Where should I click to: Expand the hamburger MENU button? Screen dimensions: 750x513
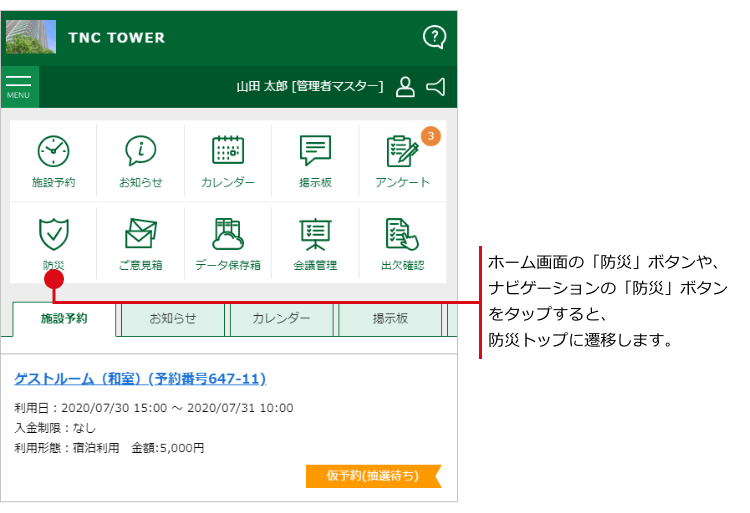coord(19,86)
